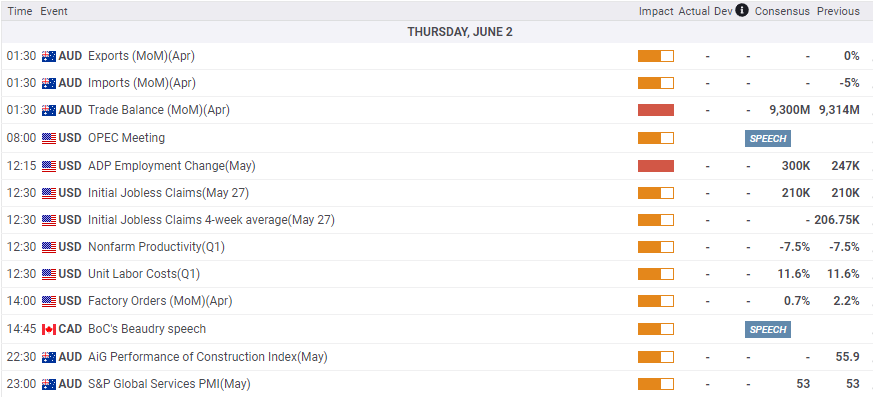Click the Consensus column header
The height and width of the screenshot is (397, 873).
[x=782, y=11]
